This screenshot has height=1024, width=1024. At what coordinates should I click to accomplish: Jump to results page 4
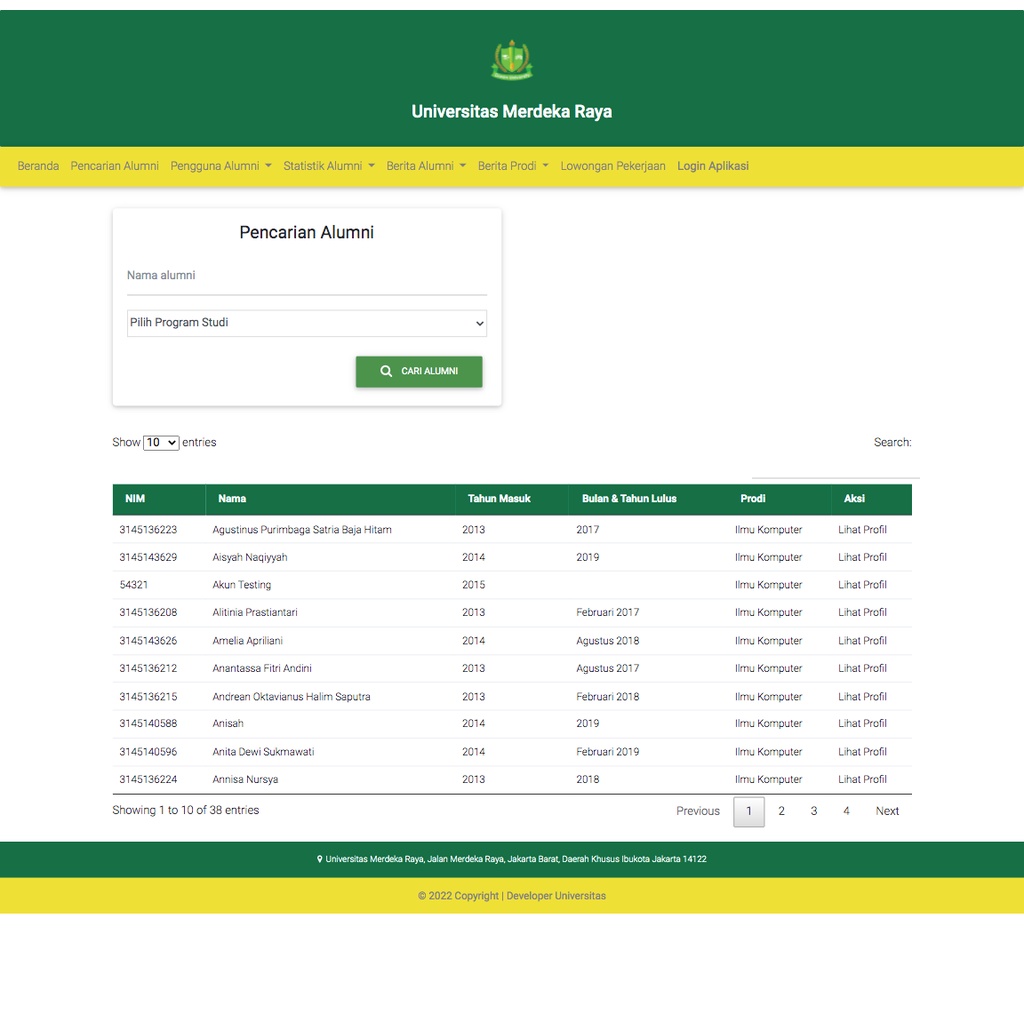tap(846, 811)
